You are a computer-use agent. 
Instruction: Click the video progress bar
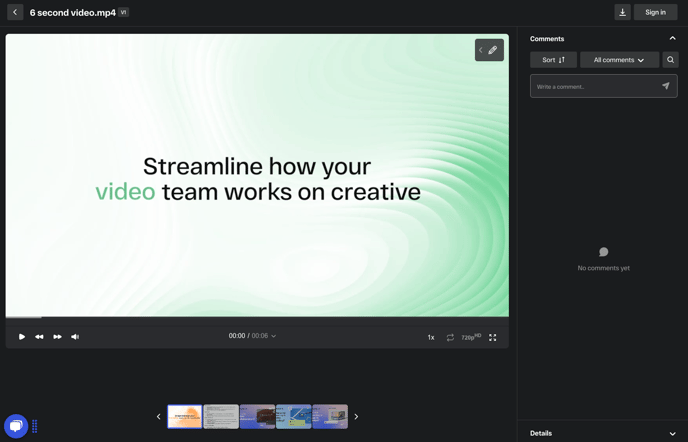pyautogui.click(x=257, y=317)
